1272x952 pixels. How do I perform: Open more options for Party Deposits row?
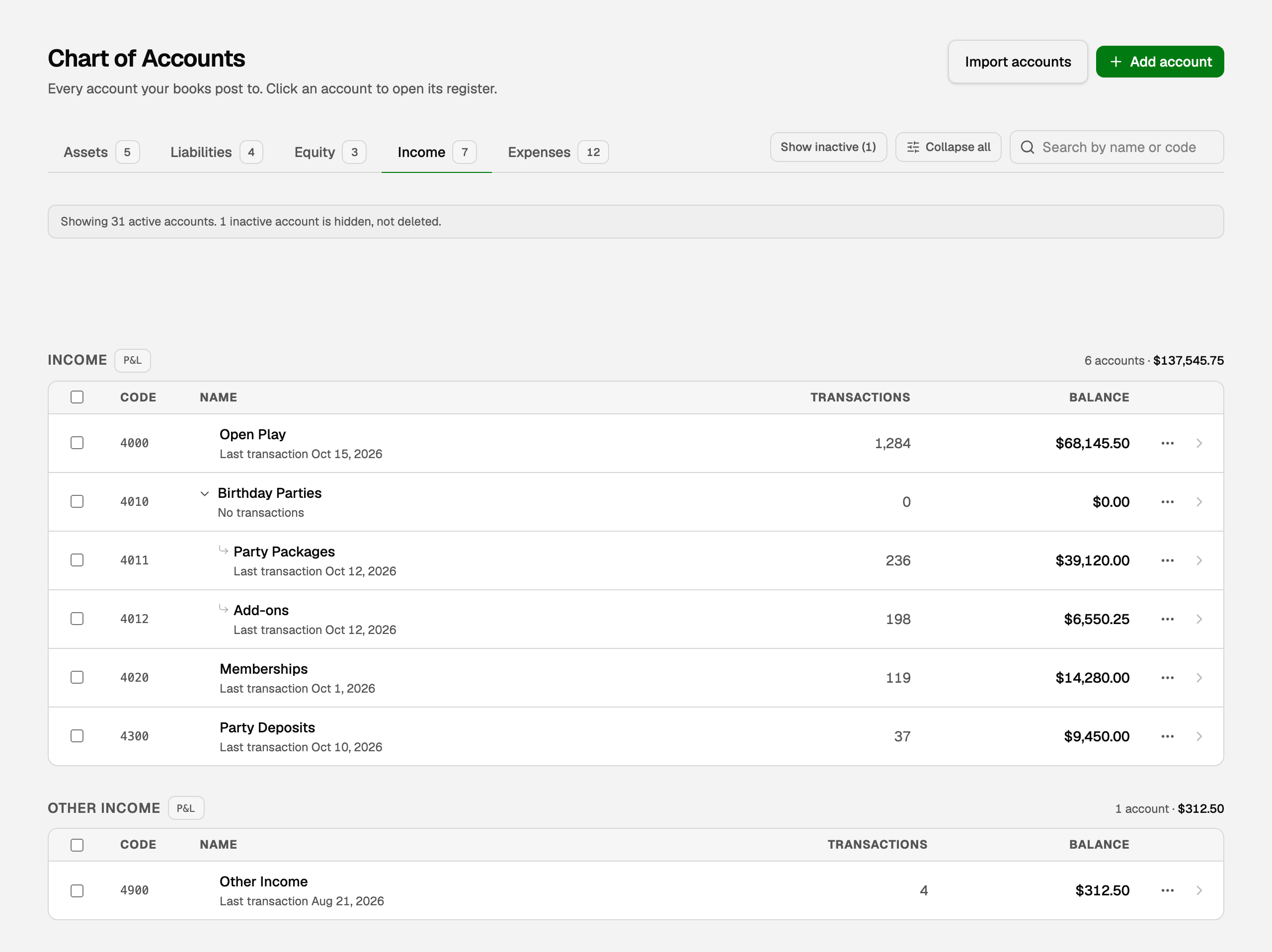click(1167, 736)
